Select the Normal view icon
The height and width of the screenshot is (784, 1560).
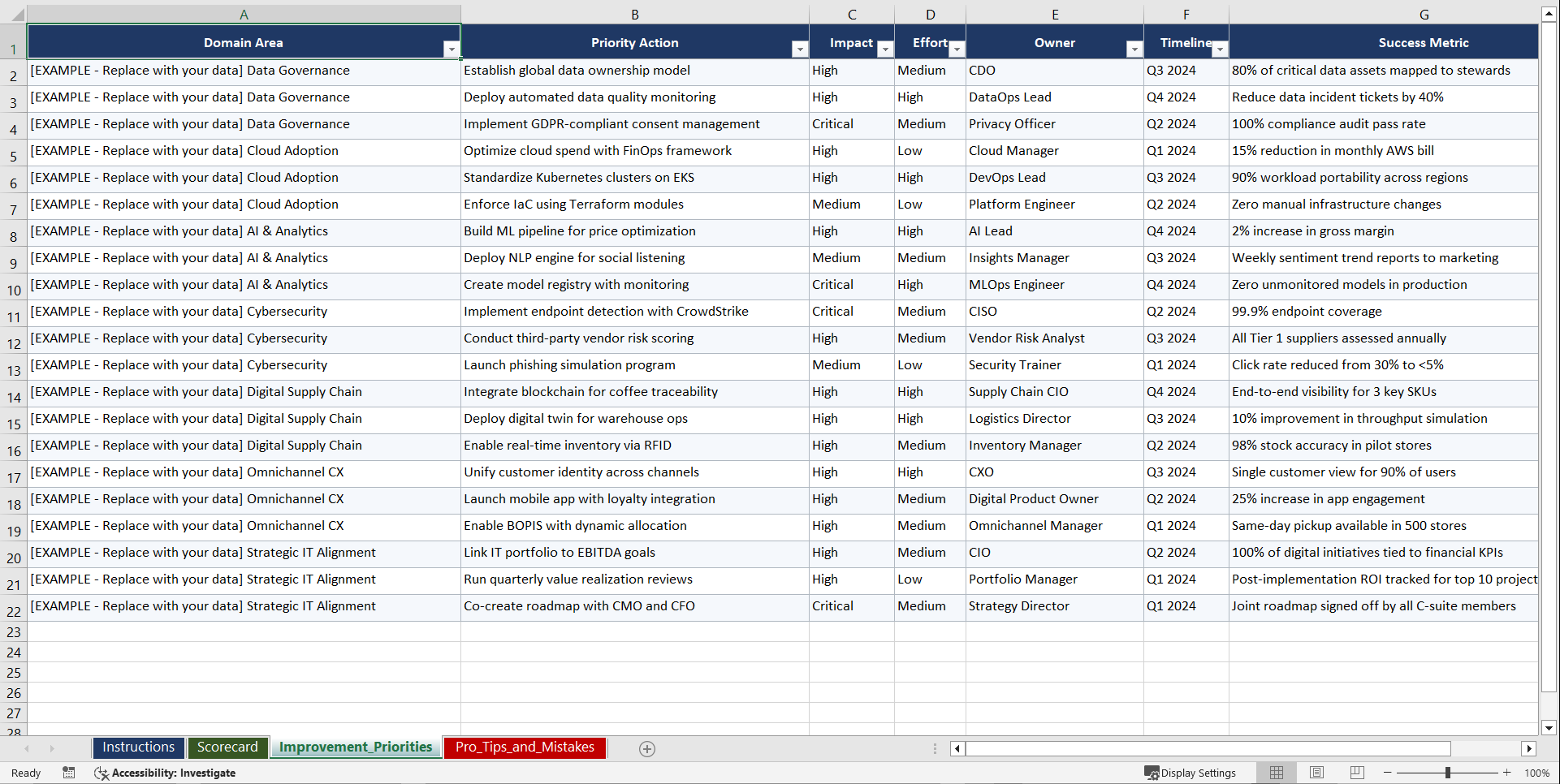(1276, 773)
